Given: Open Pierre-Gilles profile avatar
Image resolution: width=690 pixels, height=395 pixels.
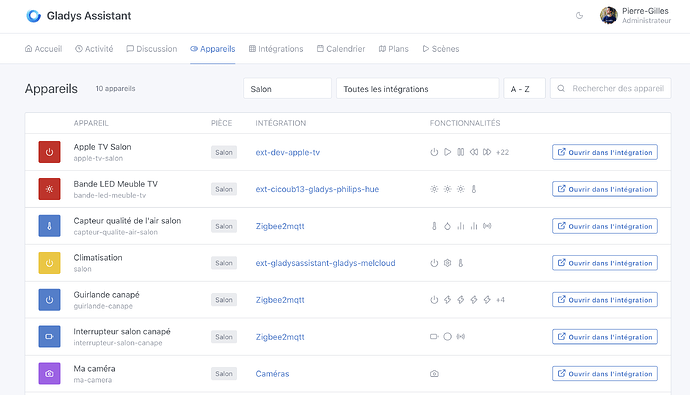Looking at the screenshot, I should 609,15.
